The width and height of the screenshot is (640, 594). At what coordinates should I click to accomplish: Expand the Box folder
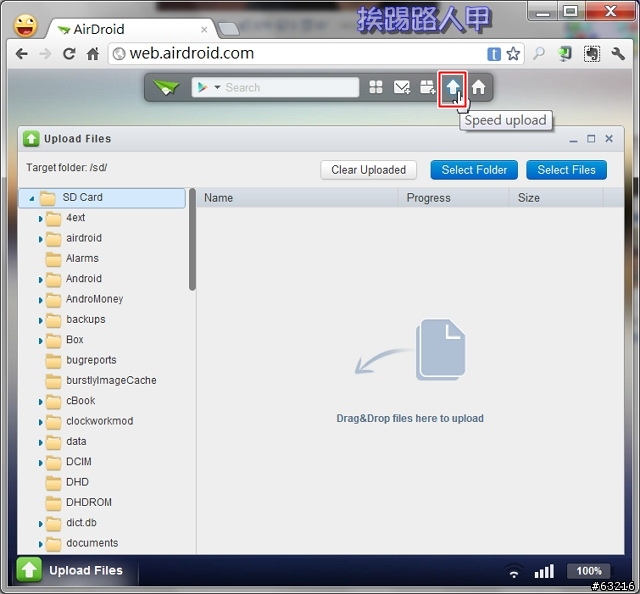(x=40, y=341)
